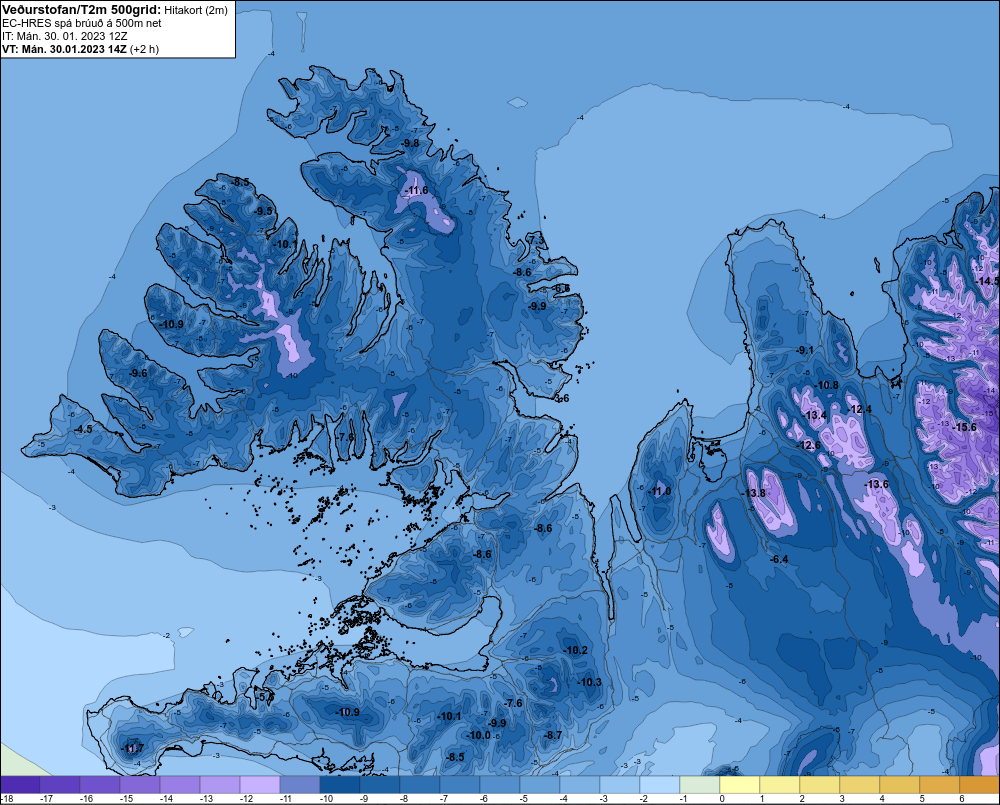Select the yellow swatch between 0 and 1
Viewport: 1000px width, 805px height.
click(x=739, y=785)
